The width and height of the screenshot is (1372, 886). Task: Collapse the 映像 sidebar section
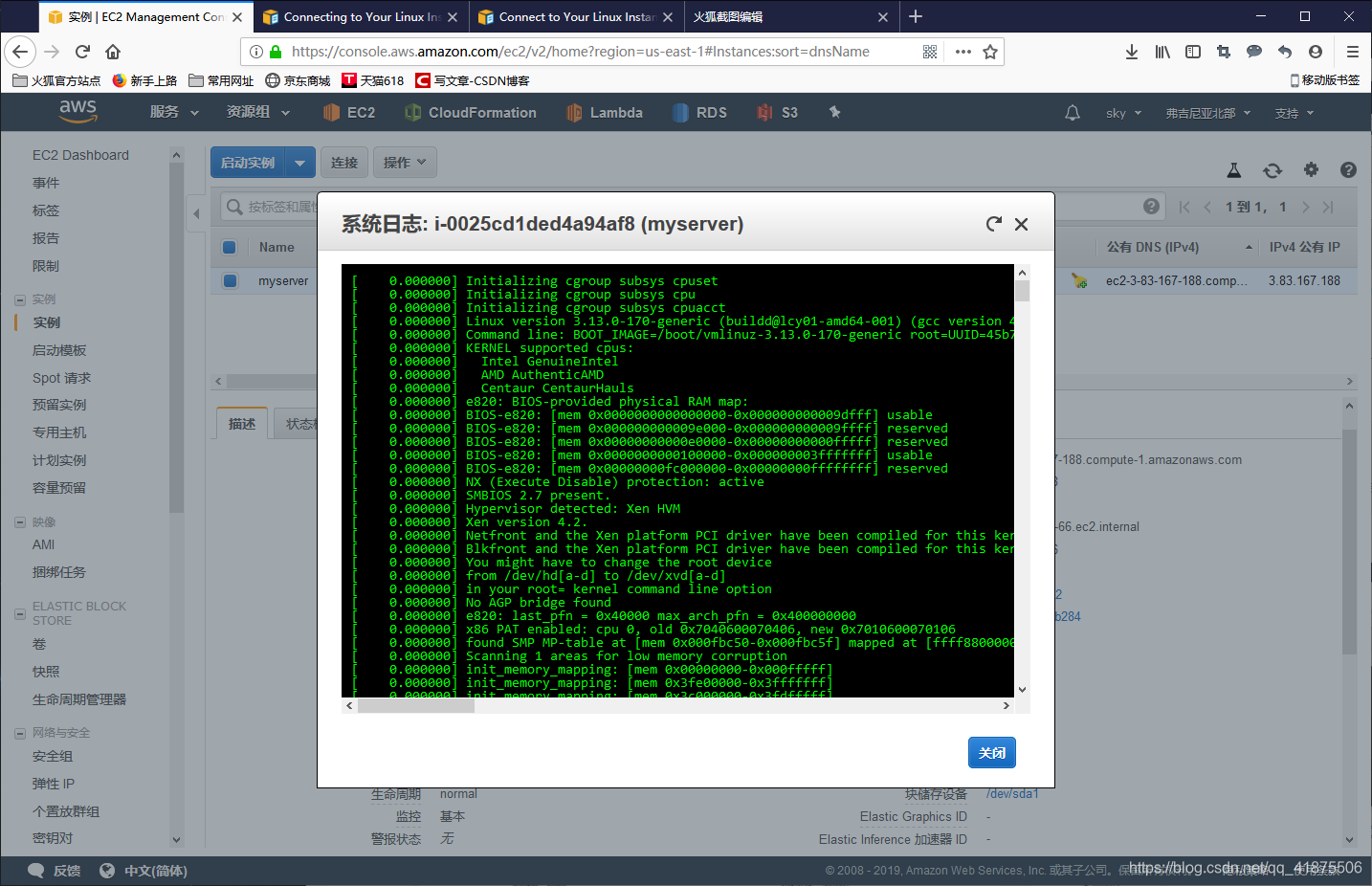click(x=20, y=522)
